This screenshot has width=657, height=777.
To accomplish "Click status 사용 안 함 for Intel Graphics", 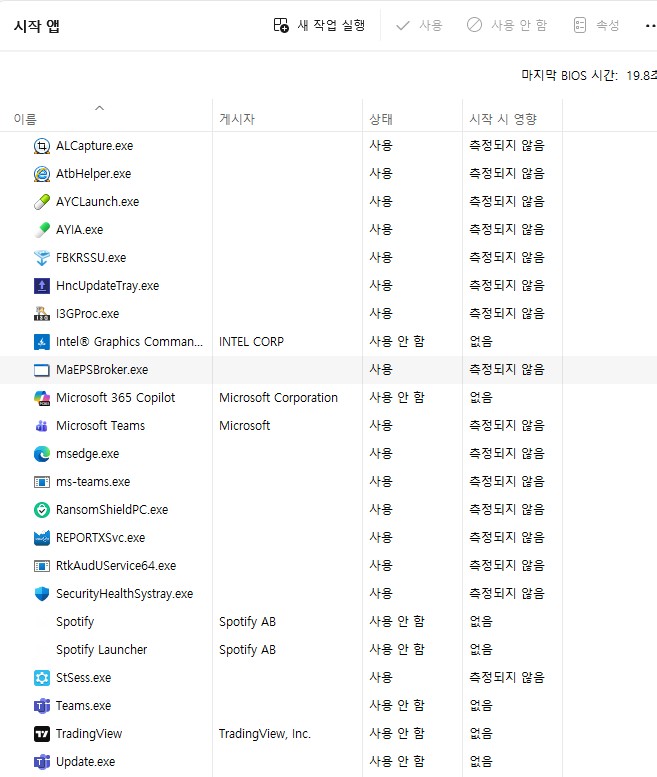I will (397, 341).
